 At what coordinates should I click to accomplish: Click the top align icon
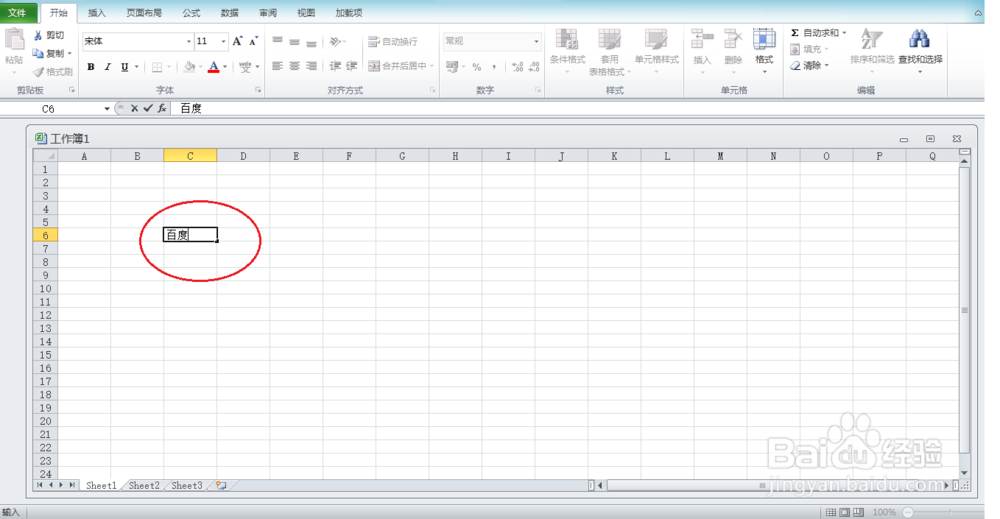pos(277,41)
